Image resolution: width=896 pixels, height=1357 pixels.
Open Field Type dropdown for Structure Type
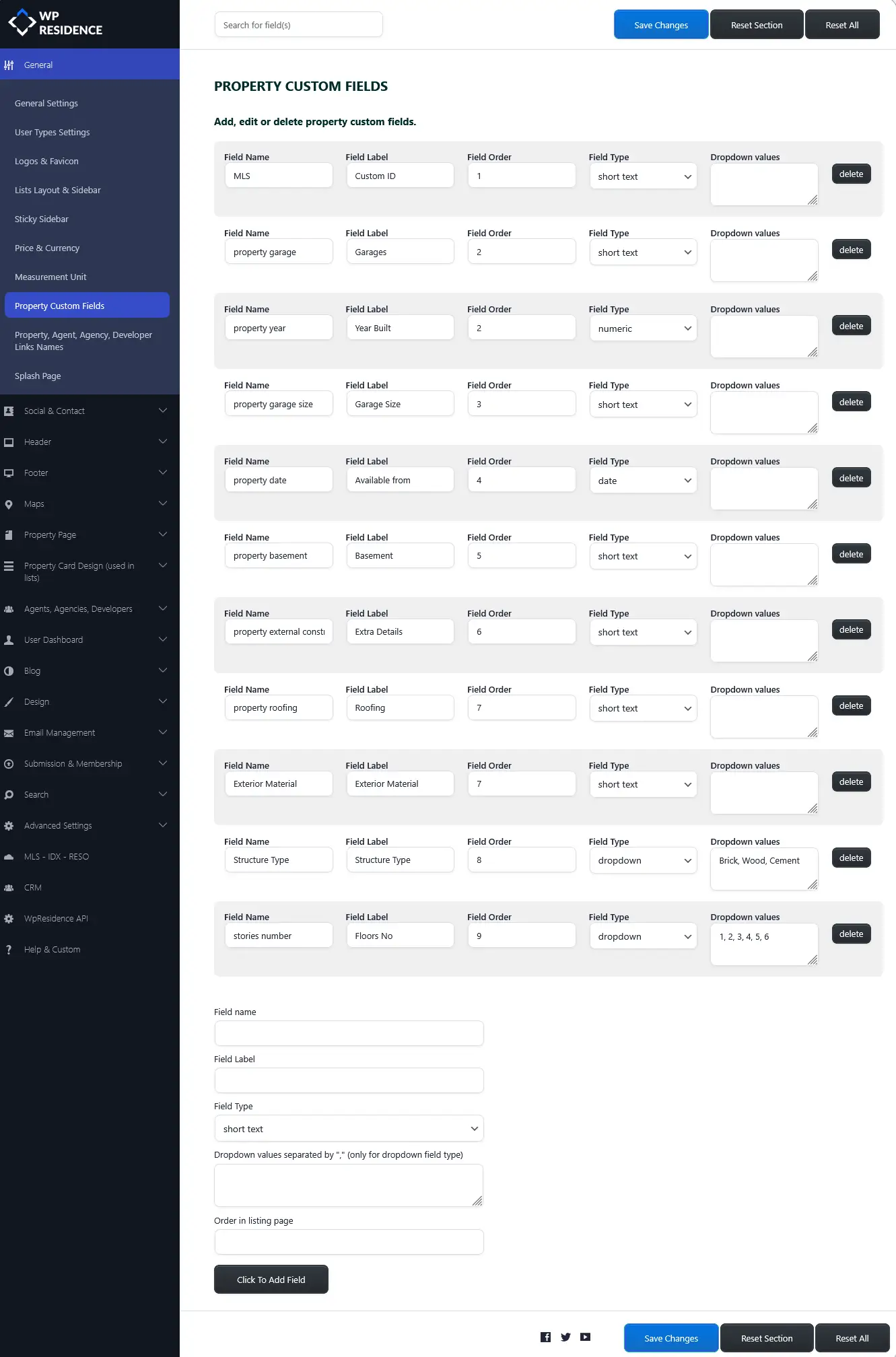pos(643,860)
